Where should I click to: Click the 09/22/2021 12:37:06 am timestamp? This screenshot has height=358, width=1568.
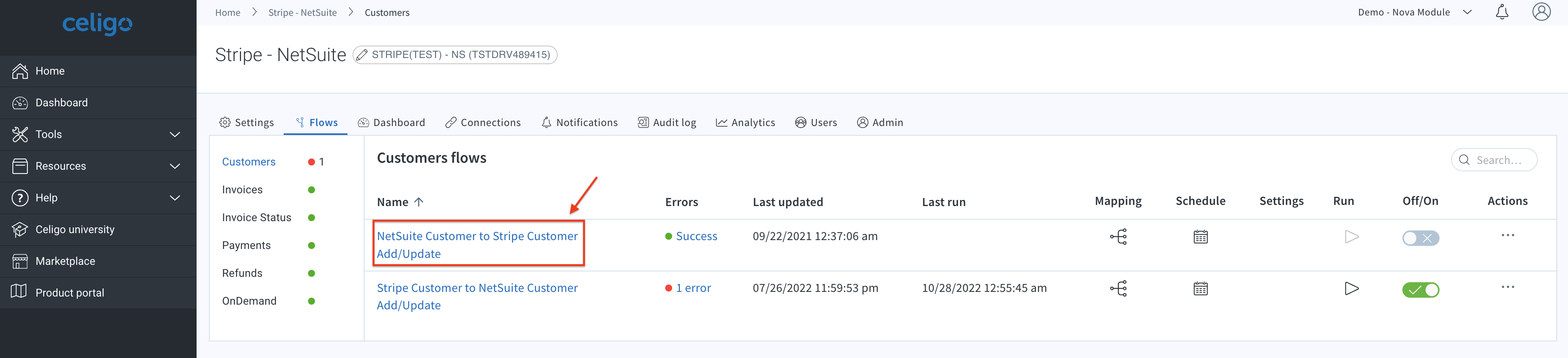pos(815,237)
